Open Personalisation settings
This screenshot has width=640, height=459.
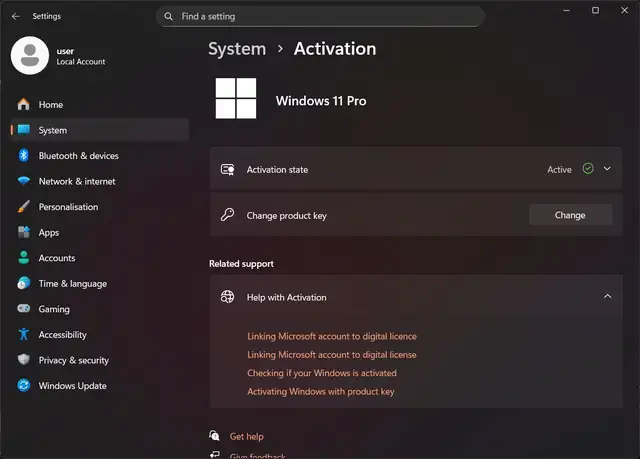pos(100,207)
